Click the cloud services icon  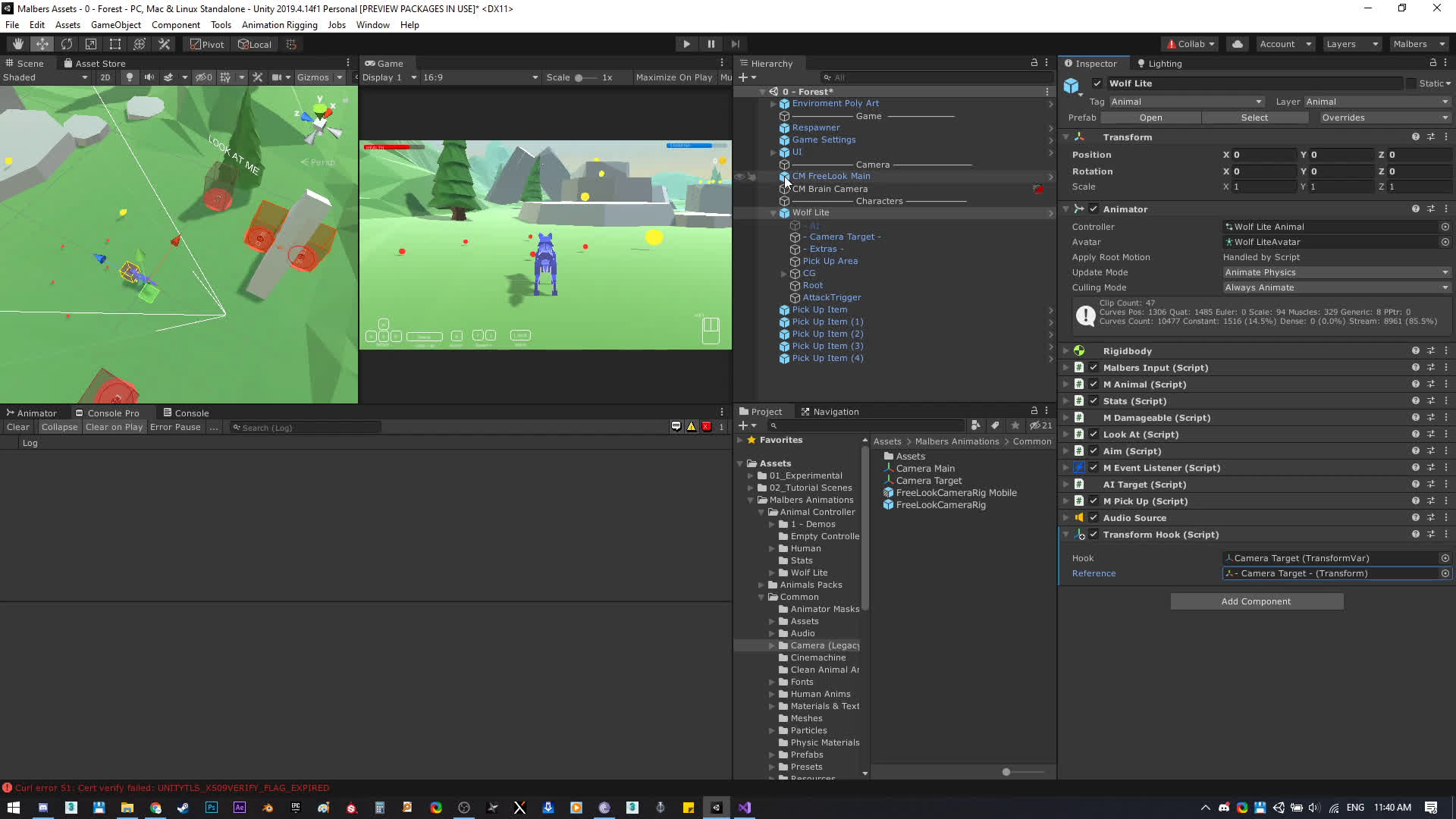click(x=1238, y=44)
